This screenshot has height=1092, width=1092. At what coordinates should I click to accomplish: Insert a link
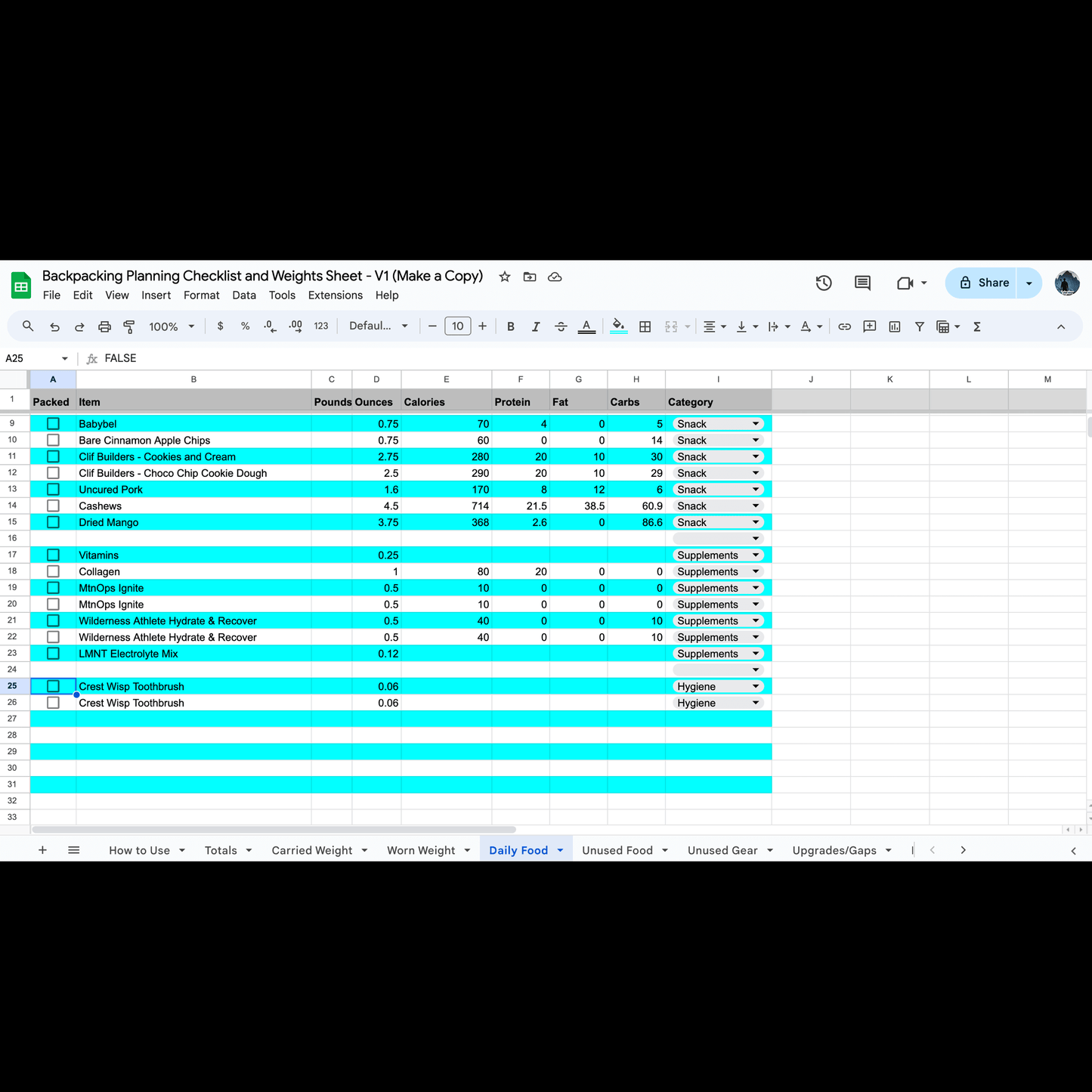845,326
